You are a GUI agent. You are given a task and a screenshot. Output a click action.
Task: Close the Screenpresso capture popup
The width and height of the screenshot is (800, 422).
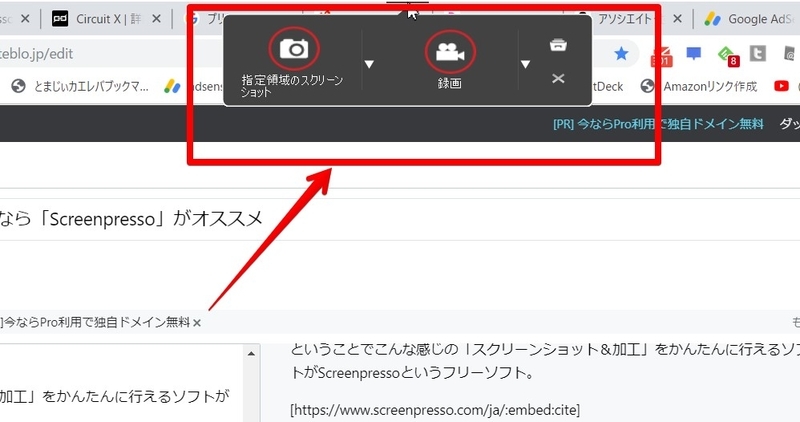[x=558, y=79]
